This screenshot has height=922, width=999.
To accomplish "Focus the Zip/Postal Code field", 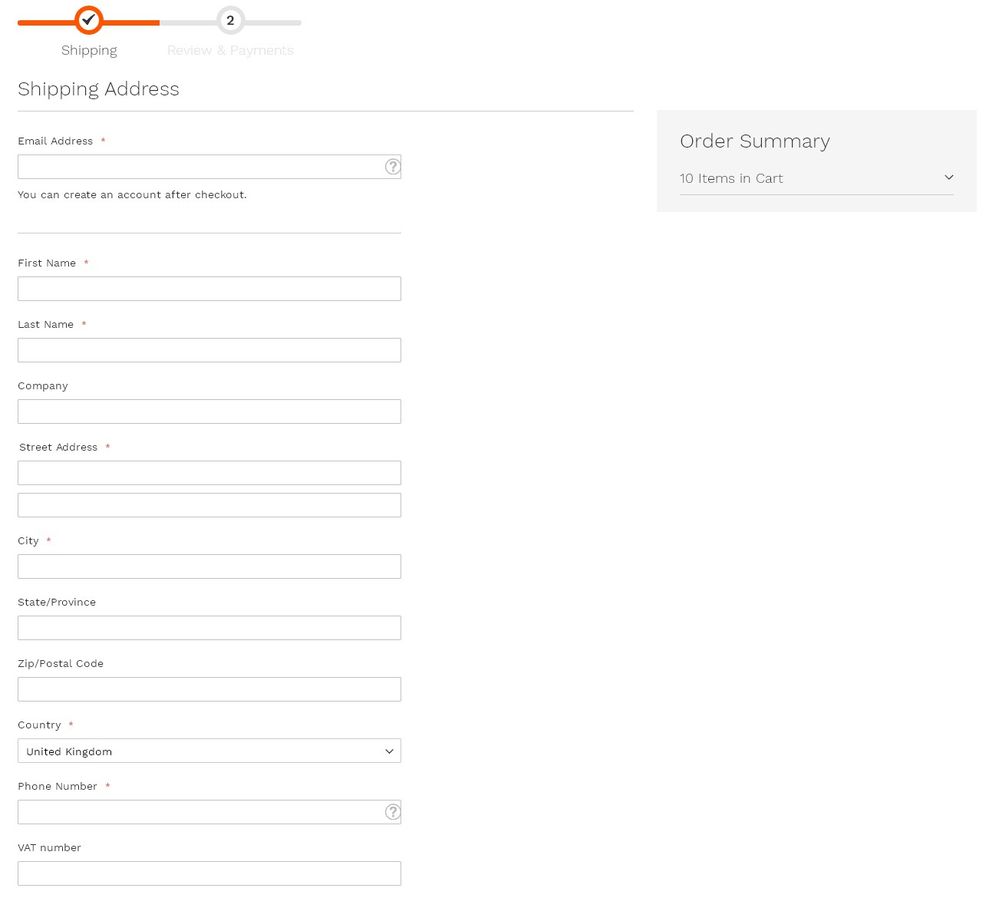I will pyautogui.click(x=209, y=689).
